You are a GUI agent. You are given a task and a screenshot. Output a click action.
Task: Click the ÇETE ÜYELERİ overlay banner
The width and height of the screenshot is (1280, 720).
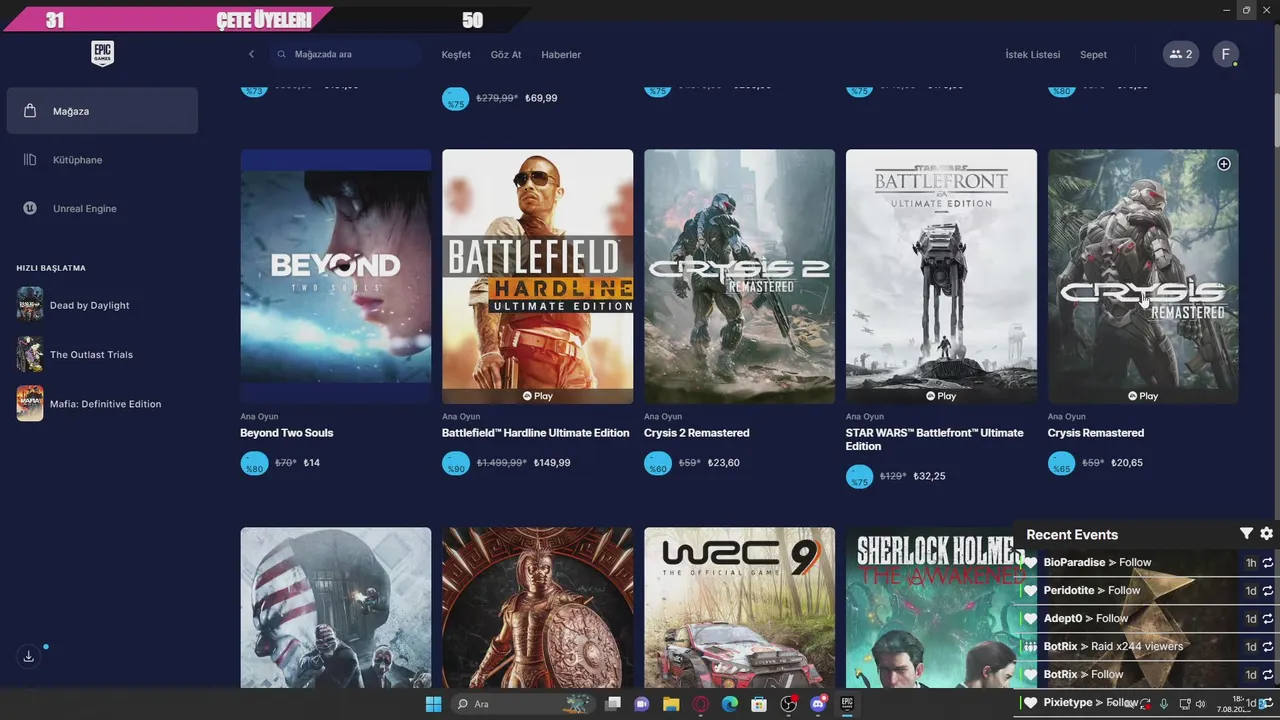click(264, 19)
